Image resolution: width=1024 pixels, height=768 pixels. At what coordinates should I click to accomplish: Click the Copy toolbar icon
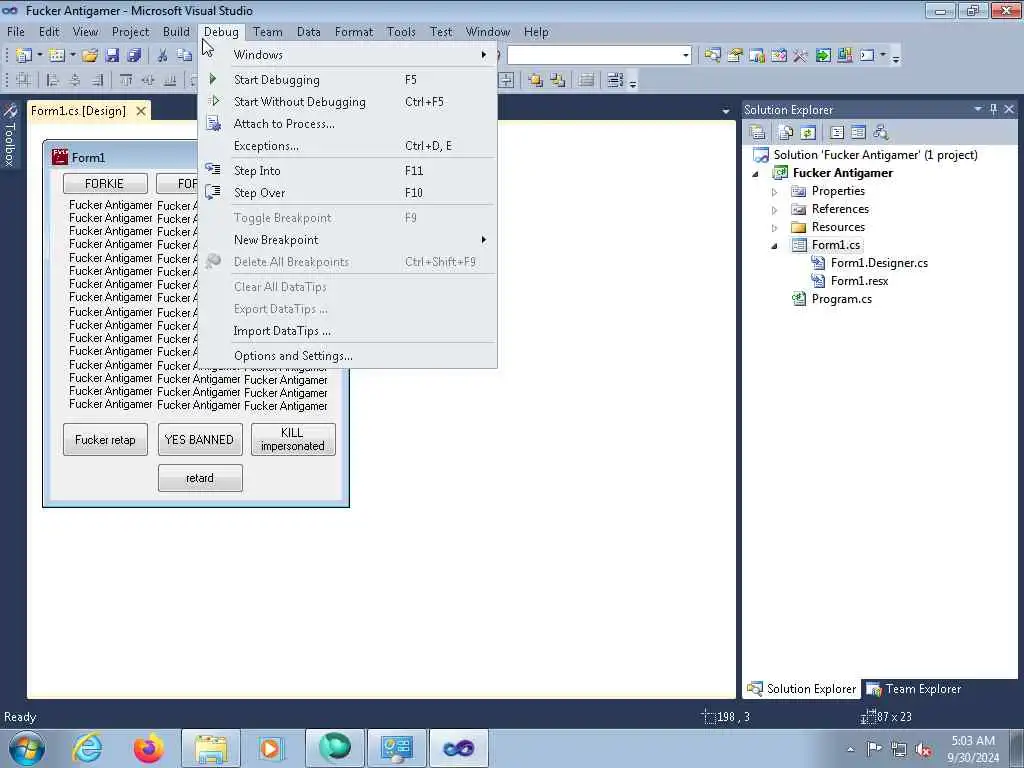pyautogui.click(x=185, y=56)
